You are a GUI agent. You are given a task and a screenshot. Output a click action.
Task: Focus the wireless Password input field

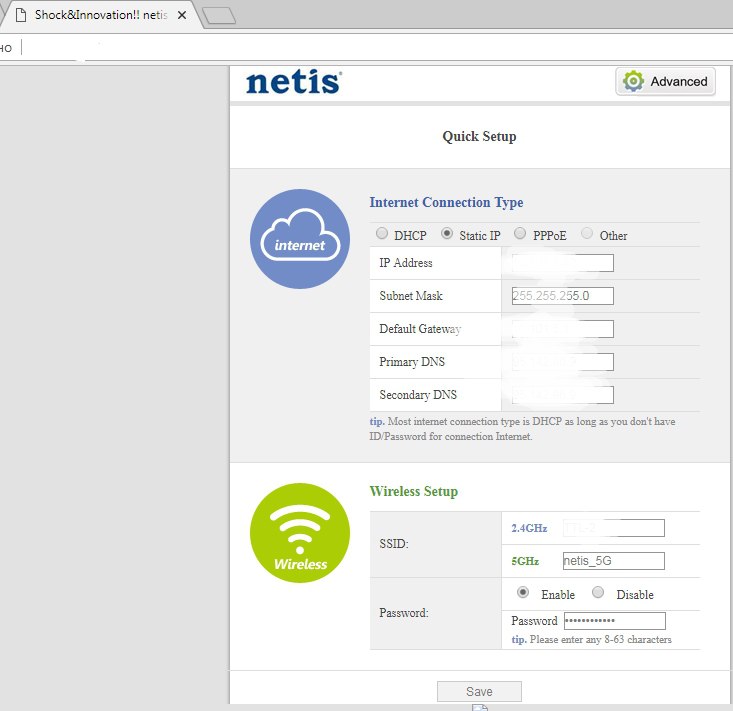coord(615,621)
